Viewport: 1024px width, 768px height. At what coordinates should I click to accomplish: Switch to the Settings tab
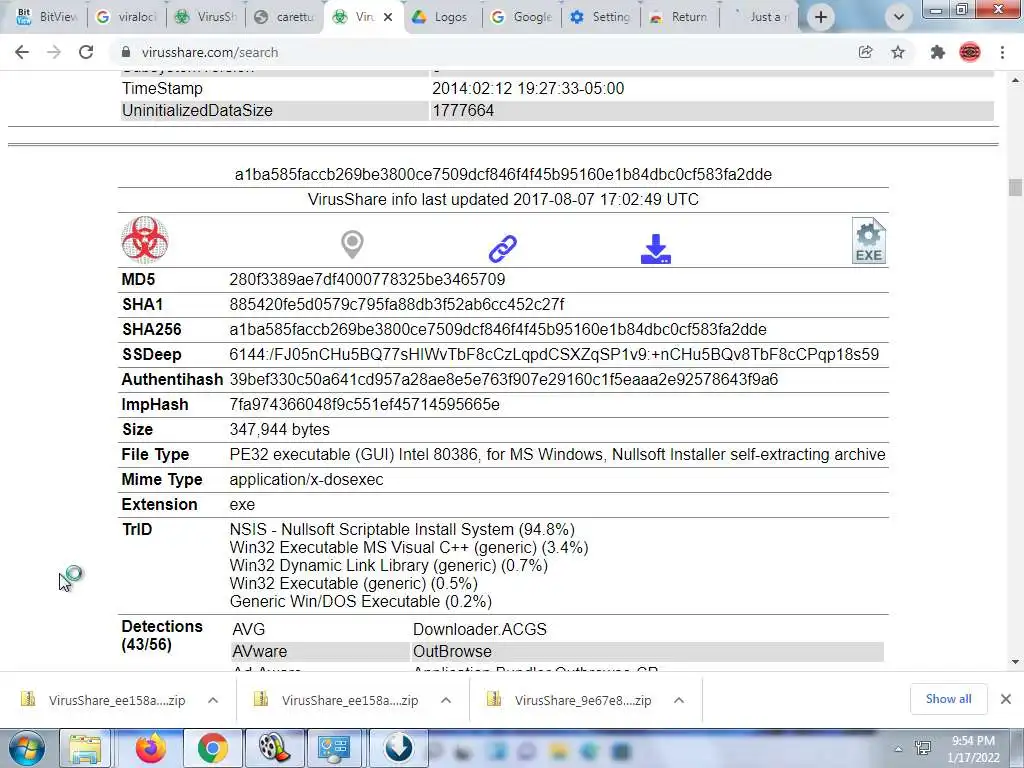tap(600, 17)
